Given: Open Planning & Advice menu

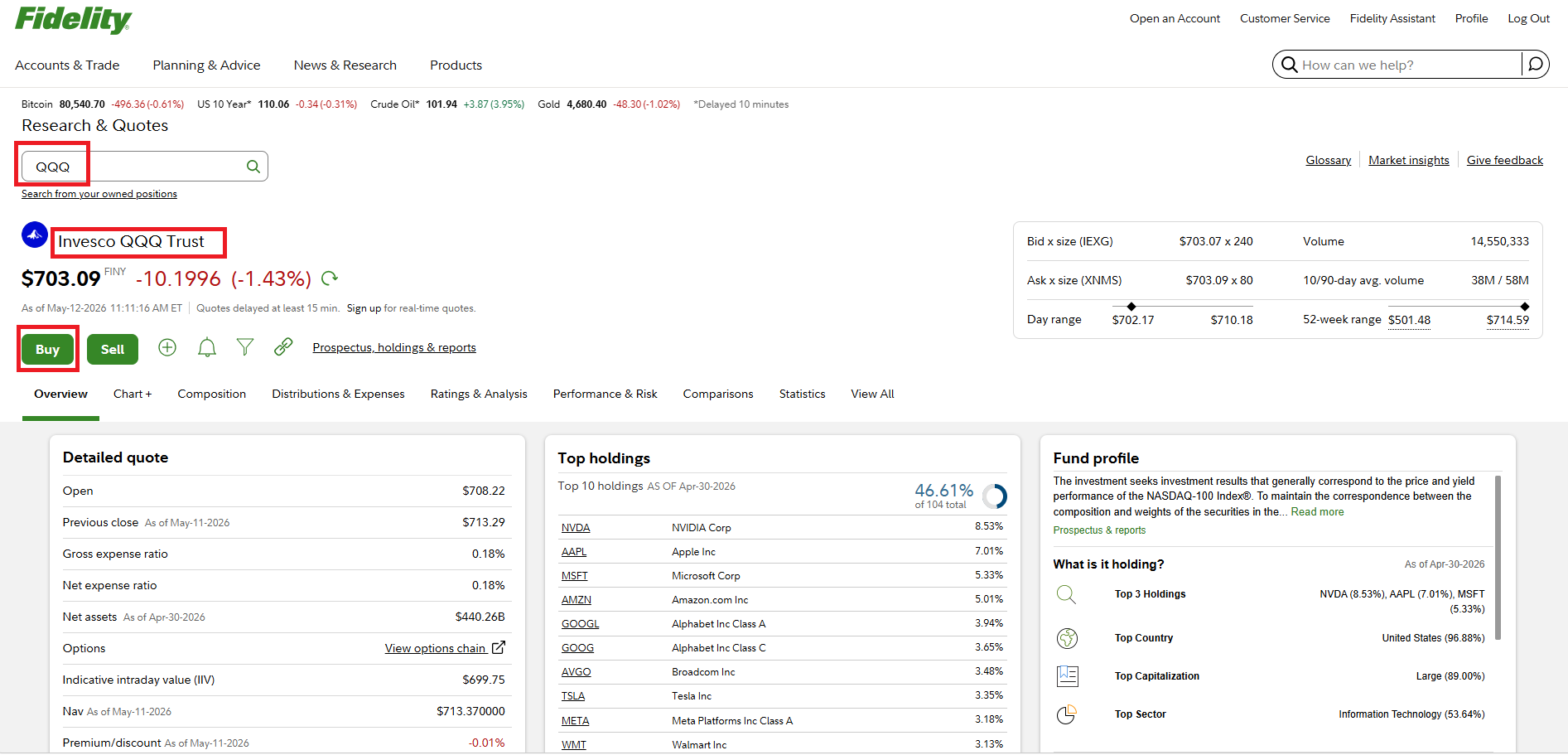Looking at the screenshot, I should pos(206,65).
